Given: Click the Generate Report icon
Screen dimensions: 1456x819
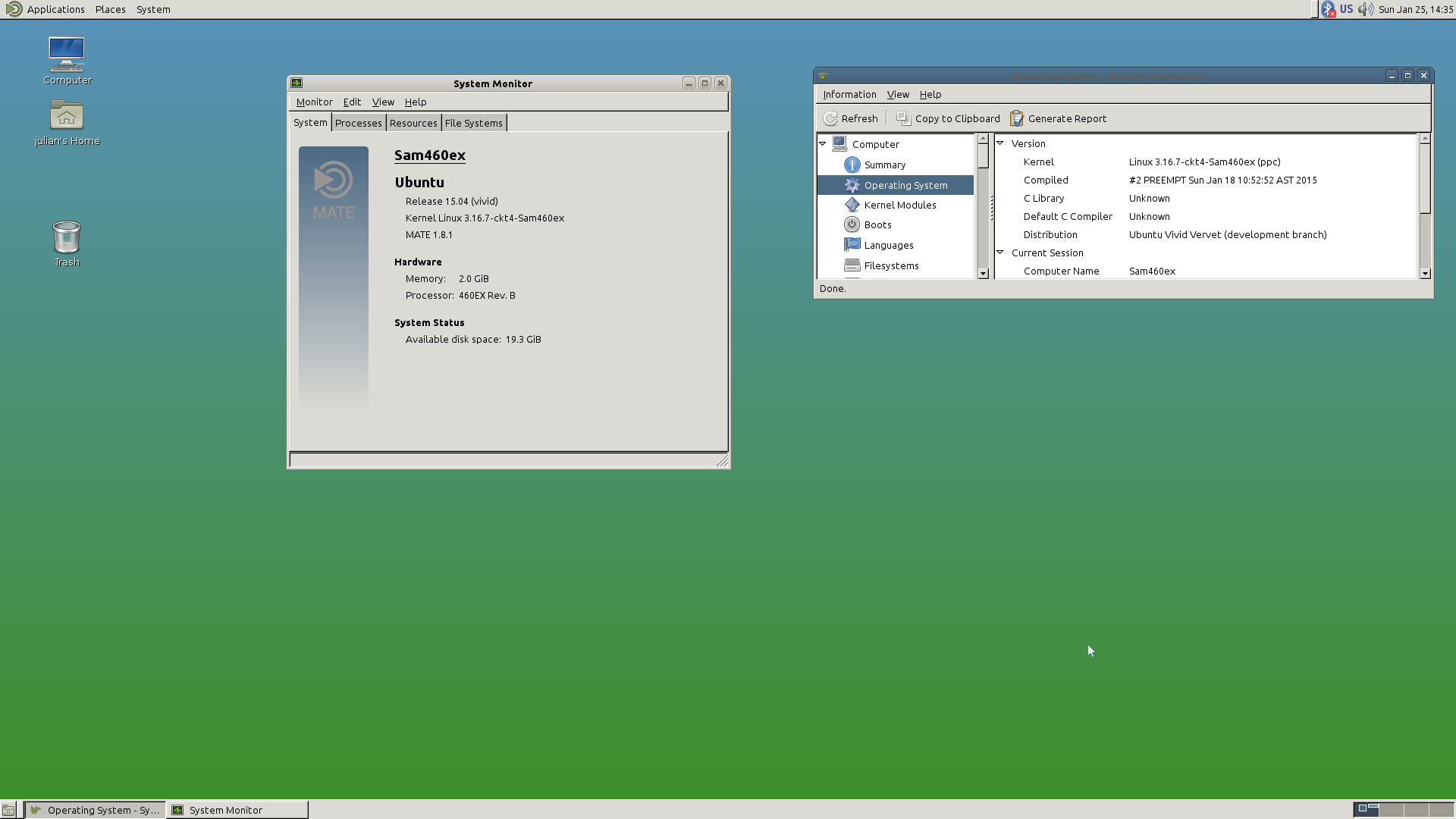Looking at the screenshot, I should pos(1017,119).
